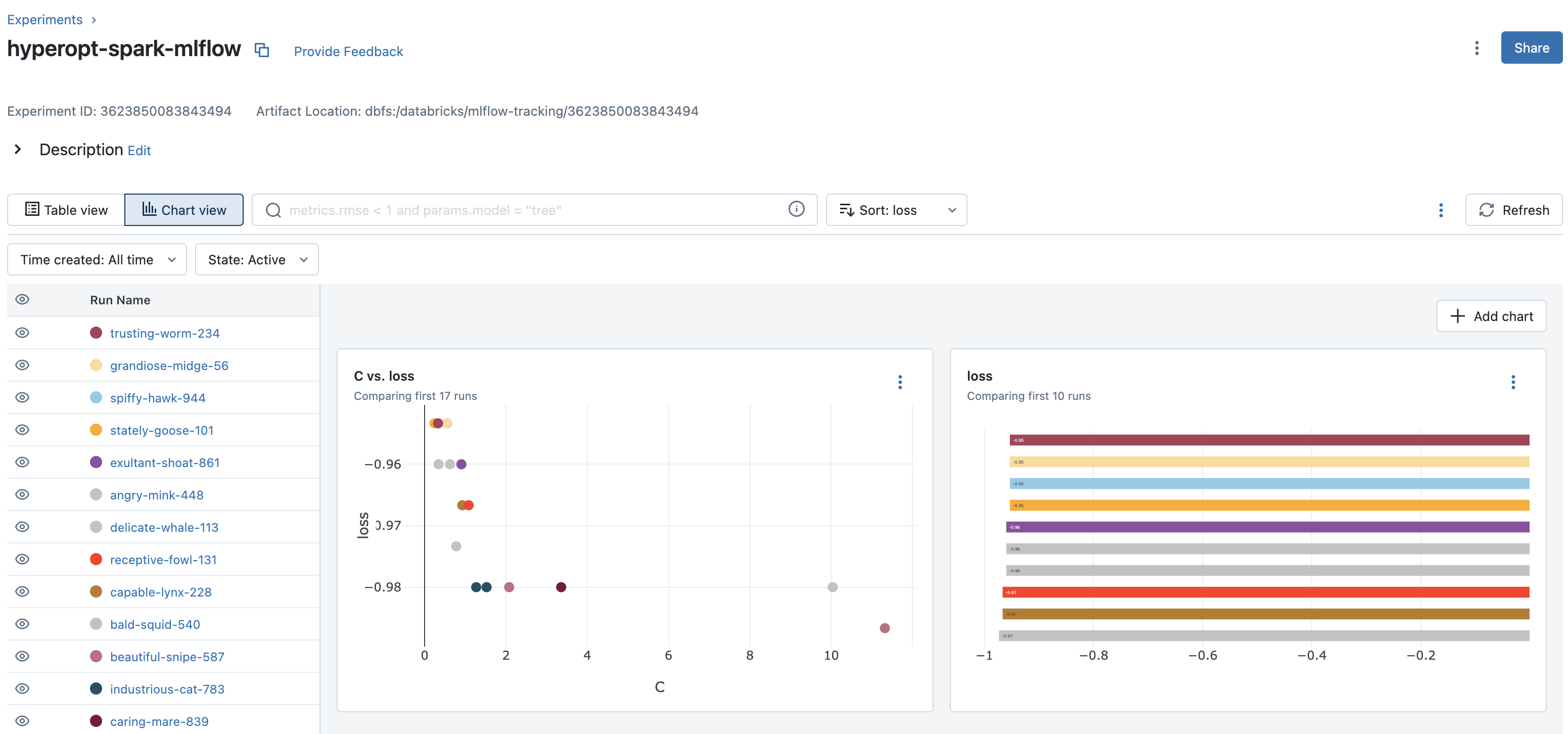
Task: Toggle visibility of all runs in header
Action: click(x=23, y=299)
